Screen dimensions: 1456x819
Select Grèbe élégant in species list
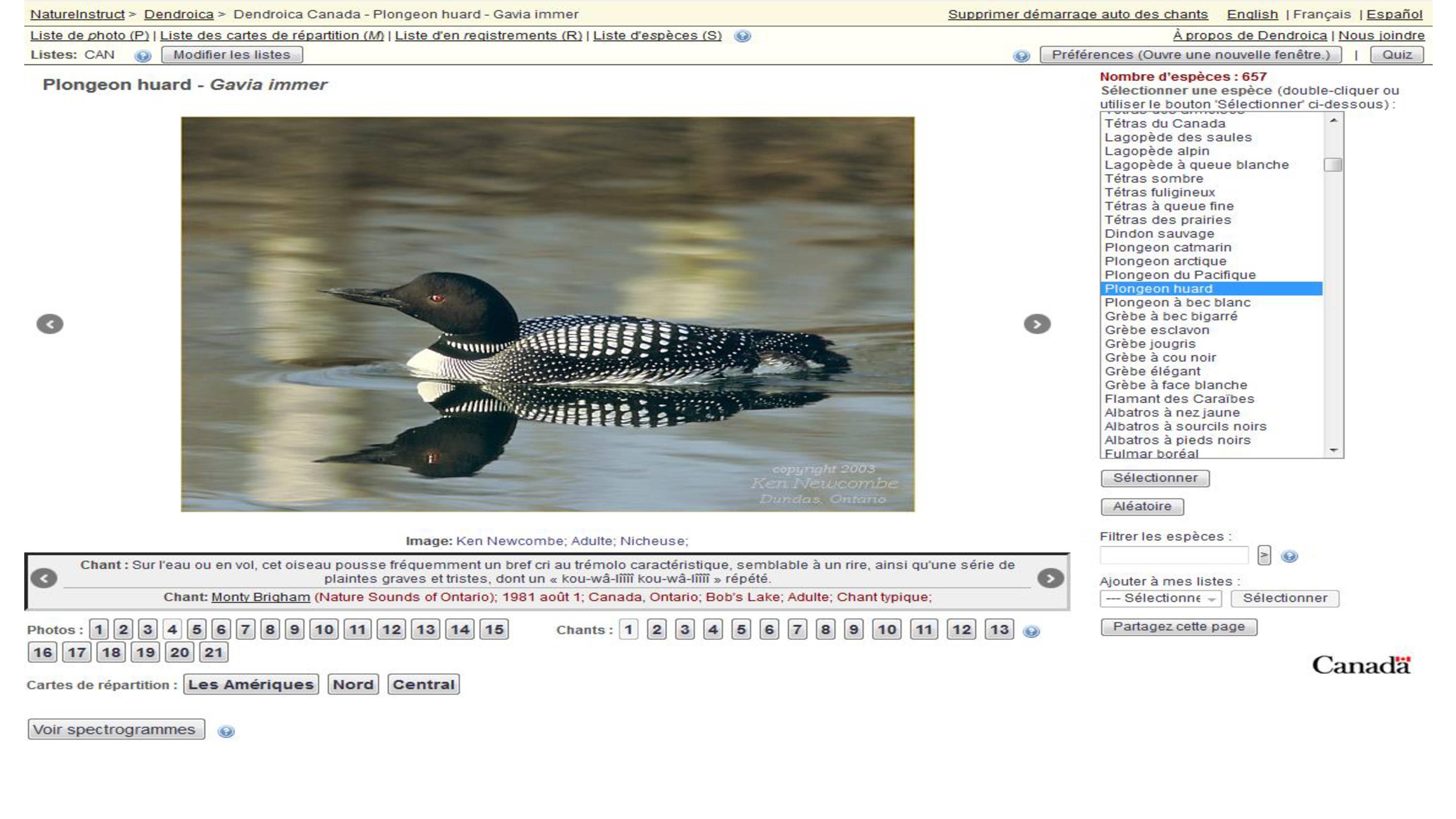pos(1212,371)
